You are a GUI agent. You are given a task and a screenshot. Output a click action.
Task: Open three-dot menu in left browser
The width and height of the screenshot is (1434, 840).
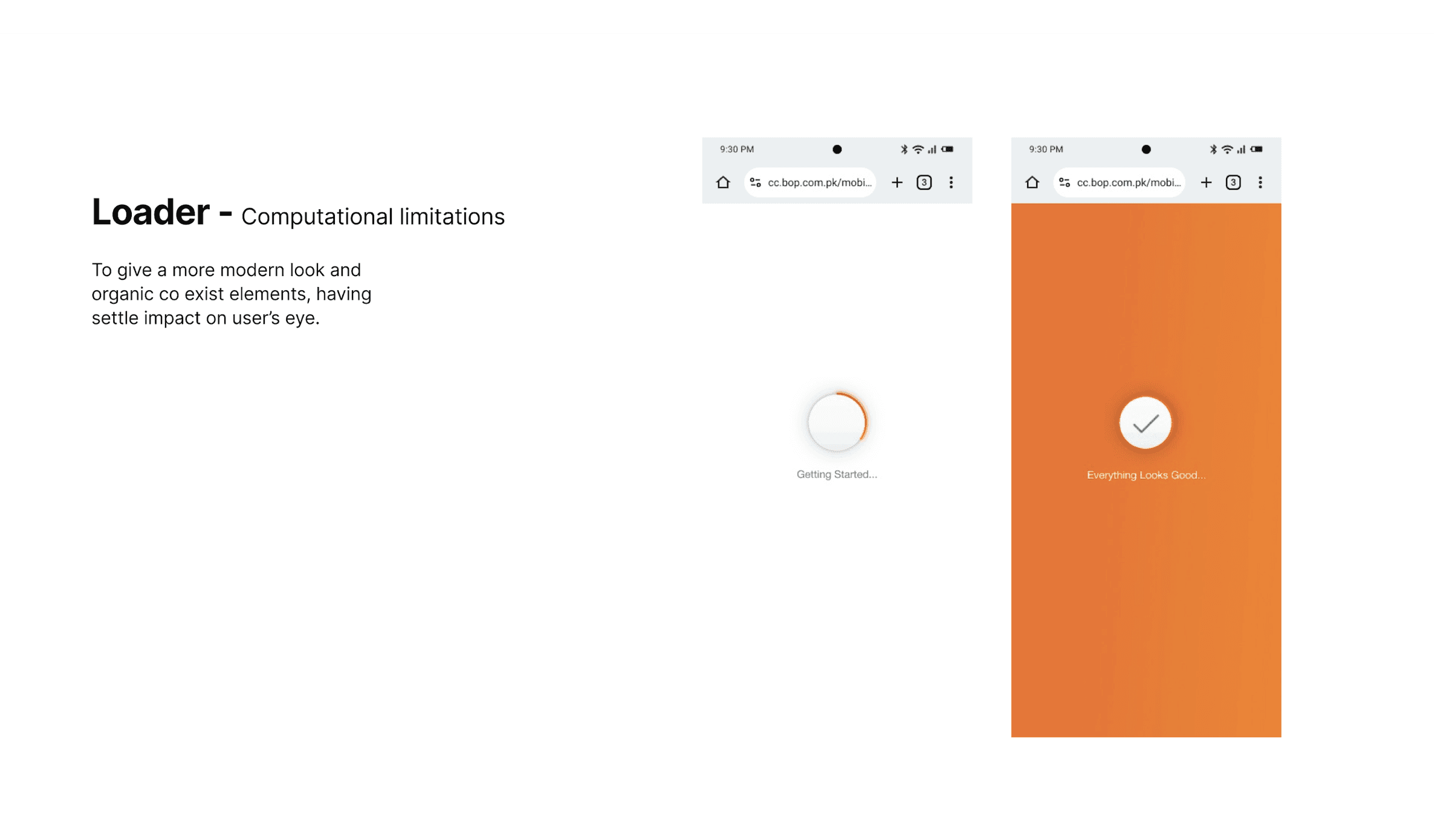(951, 183)
